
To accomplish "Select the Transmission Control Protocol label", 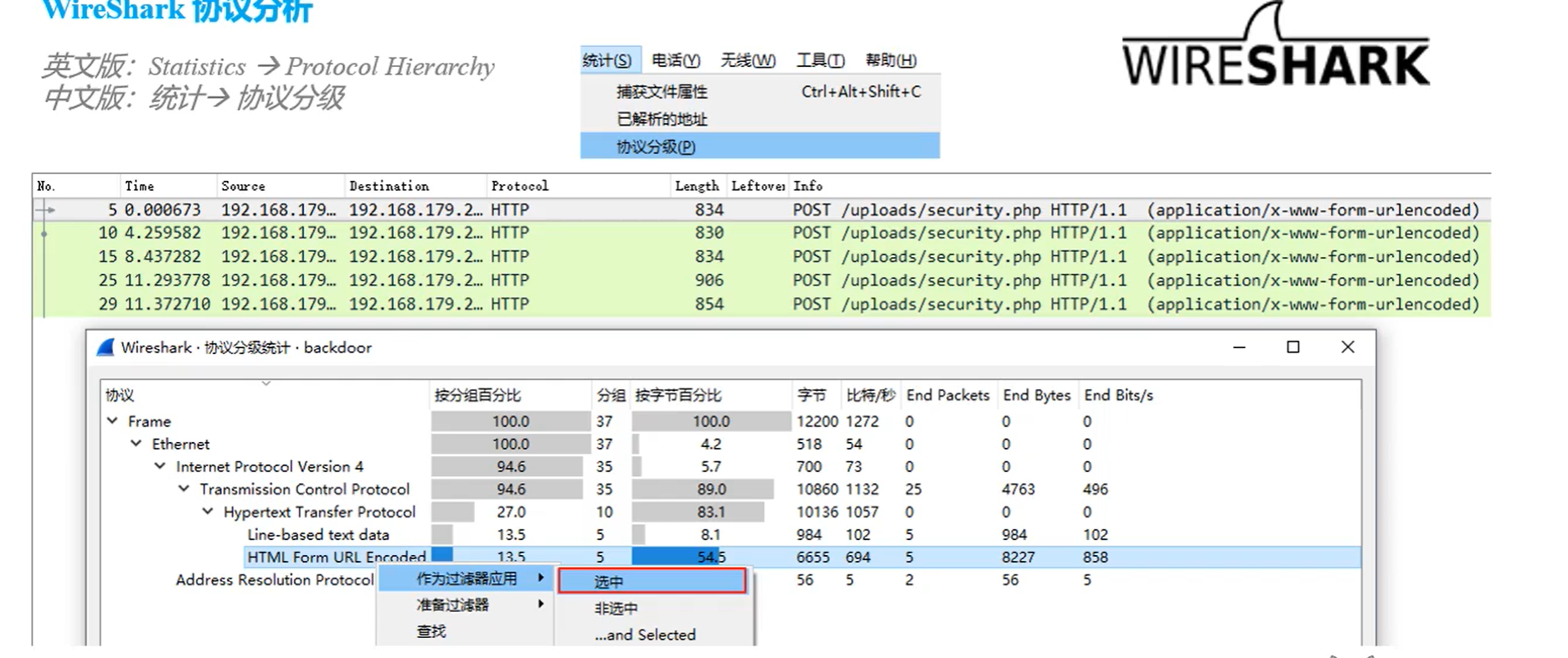I will click(x=305, y=489).
